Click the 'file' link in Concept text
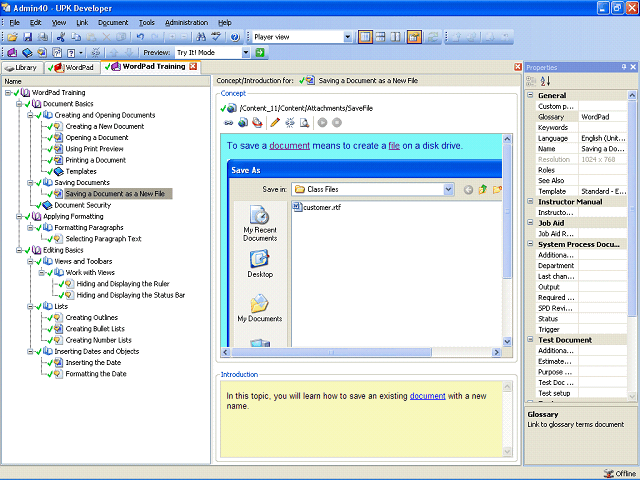640x480 pixels. tap(394, 146)
